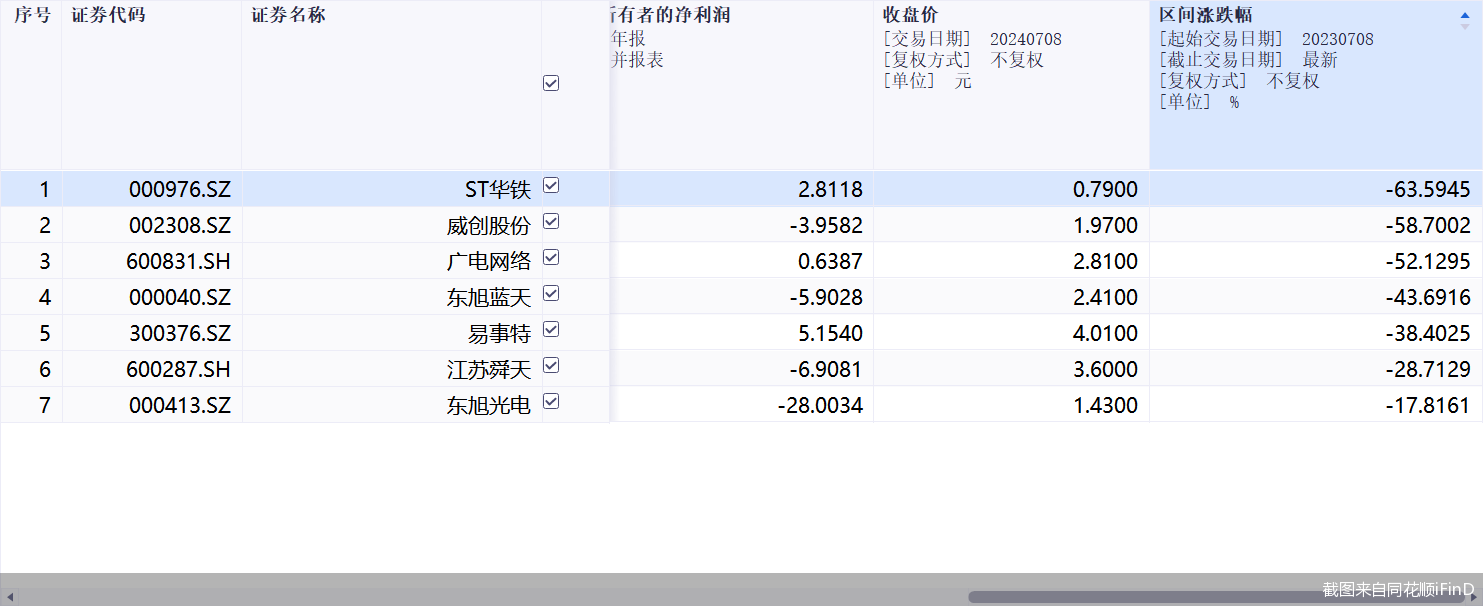Click net profit value -6.9081
The width and height of the screenshot is (1483, 606).
[826, 370]
